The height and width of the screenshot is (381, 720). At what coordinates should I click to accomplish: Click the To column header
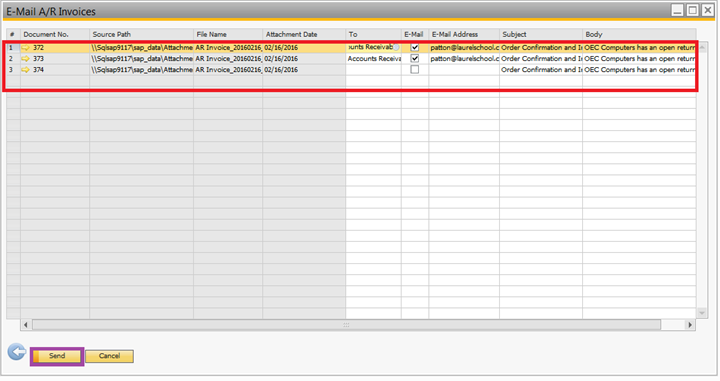(x=373, y=34)
